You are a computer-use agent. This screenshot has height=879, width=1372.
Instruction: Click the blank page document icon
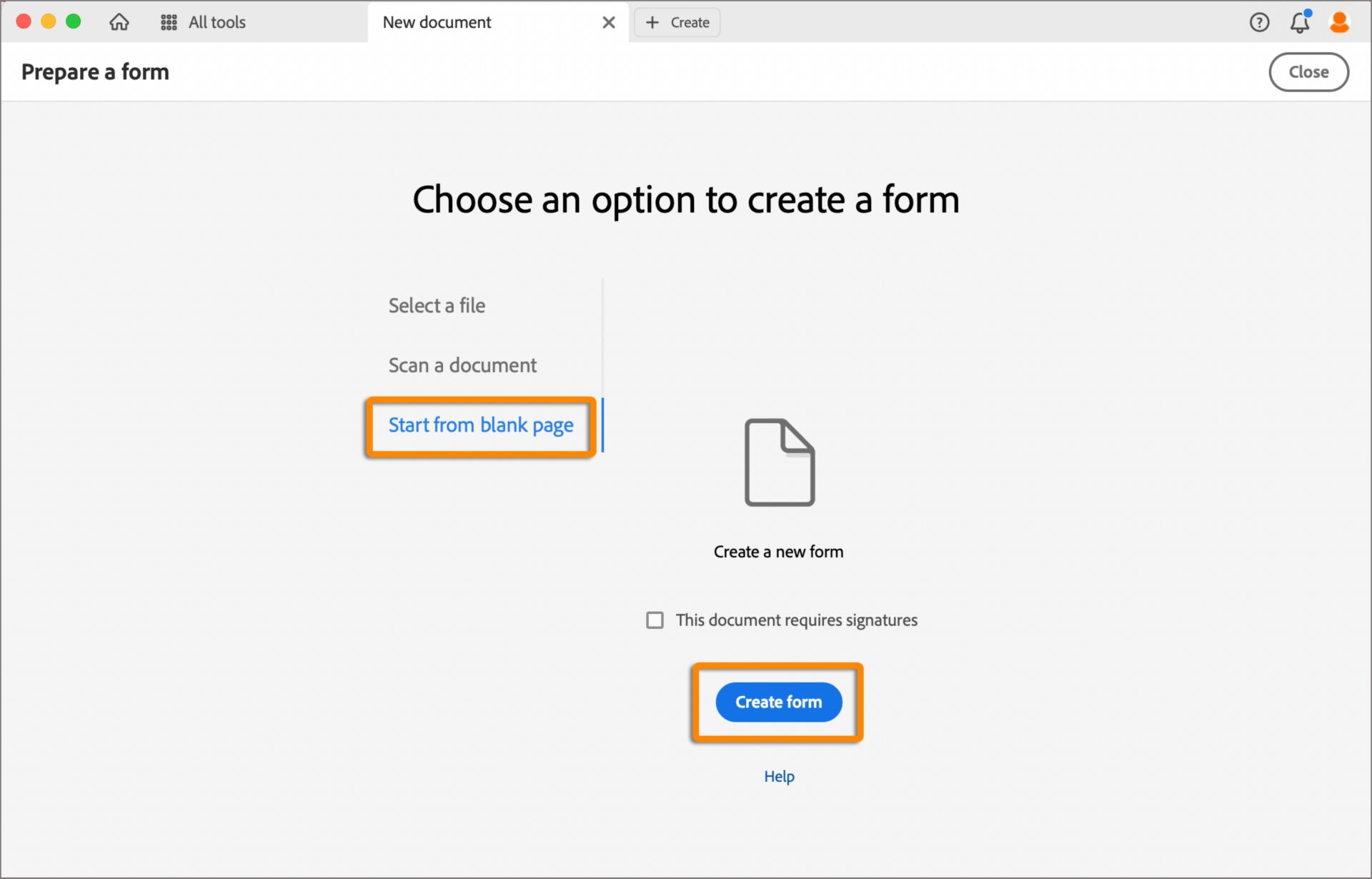(x=779, y=462)
